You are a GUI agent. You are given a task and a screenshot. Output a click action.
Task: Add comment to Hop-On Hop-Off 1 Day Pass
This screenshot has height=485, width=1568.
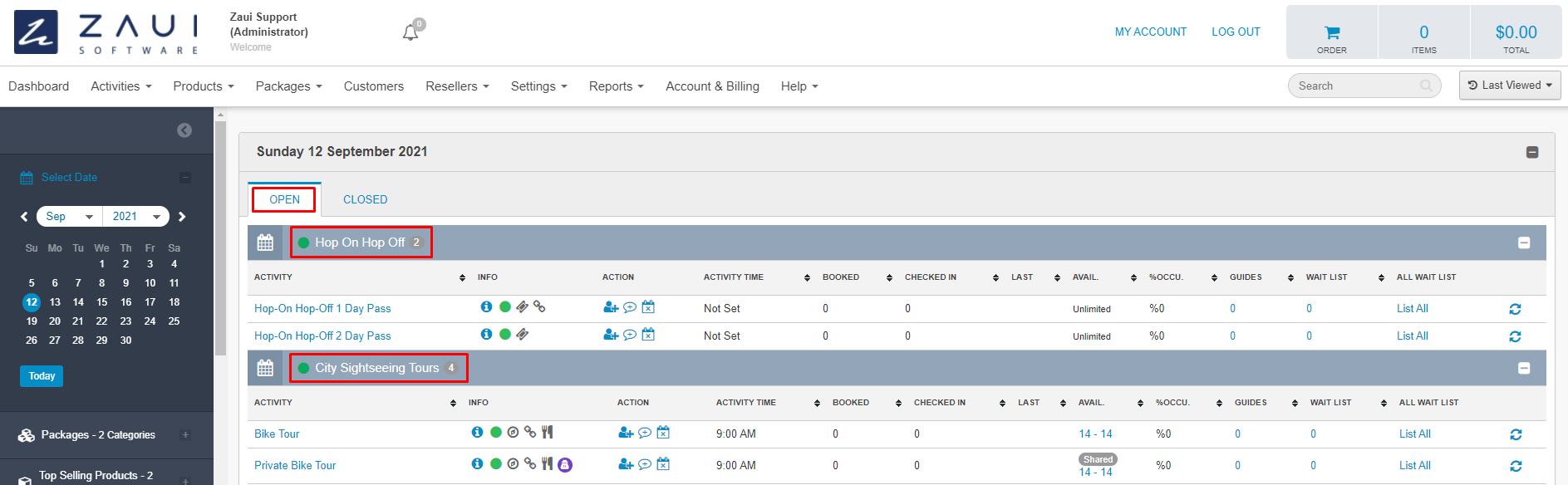(x=630, y=307)
